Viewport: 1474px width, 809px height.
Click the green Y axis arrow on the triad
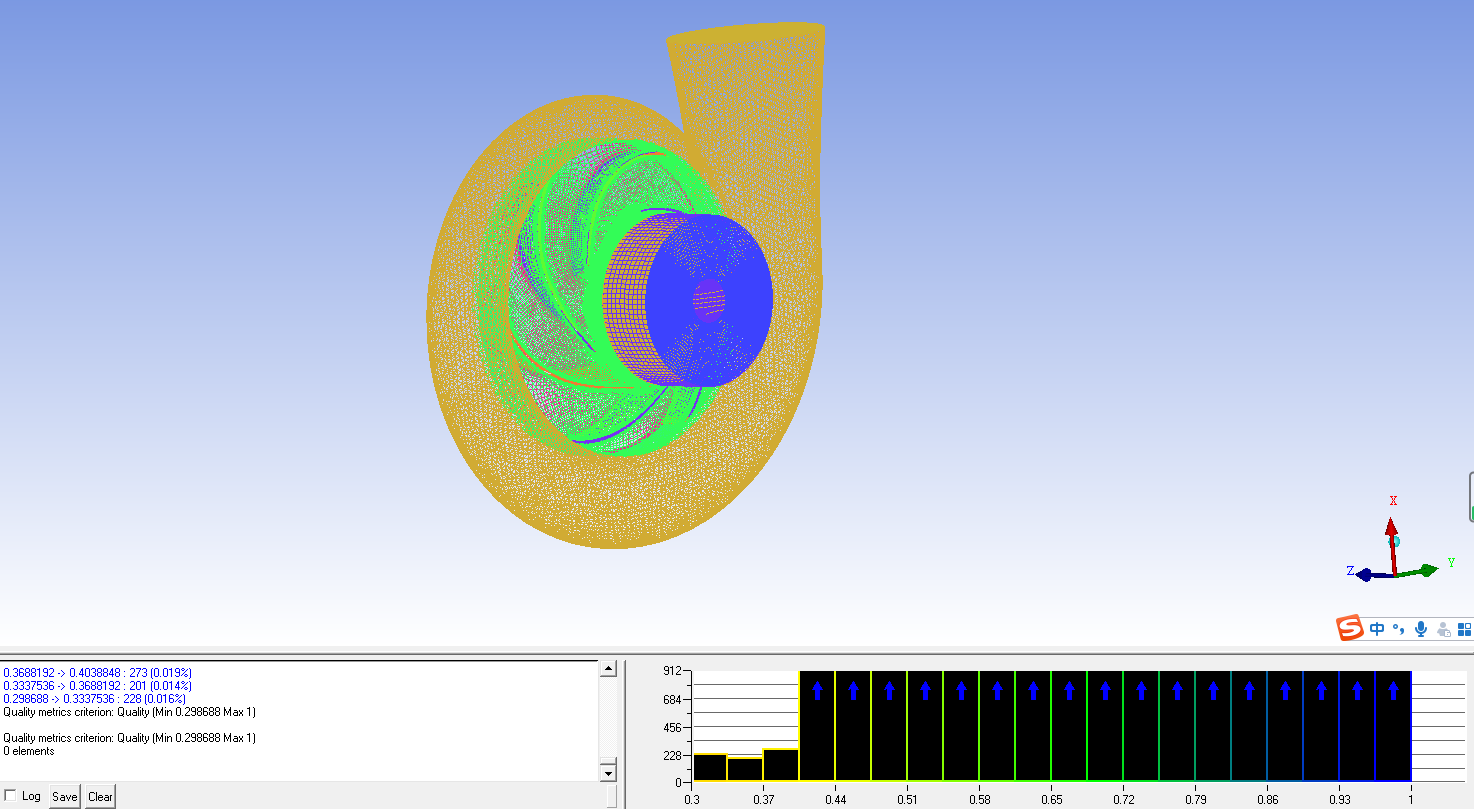pos(1424,571)
